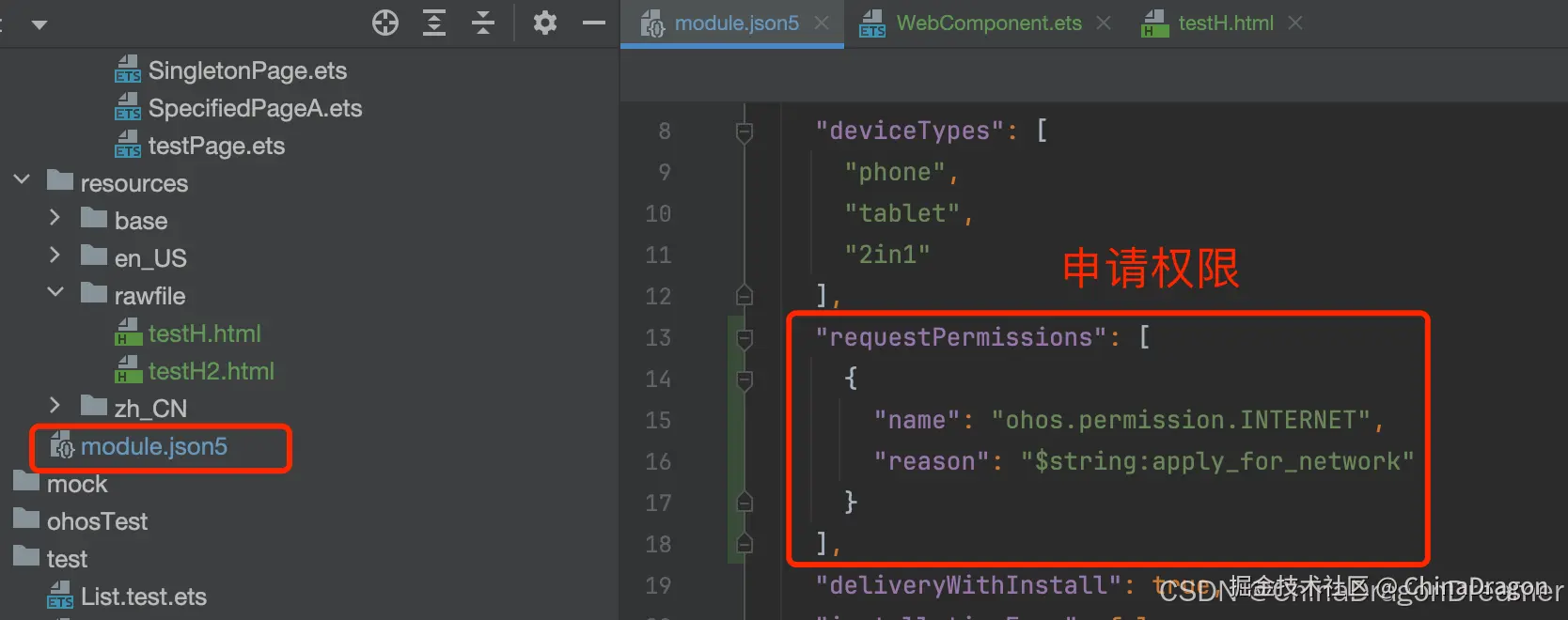Click the zh_CN folder icon
The width and height of the screenshot is (1568, 620).
pyautogui.click(x=94, y=405)
